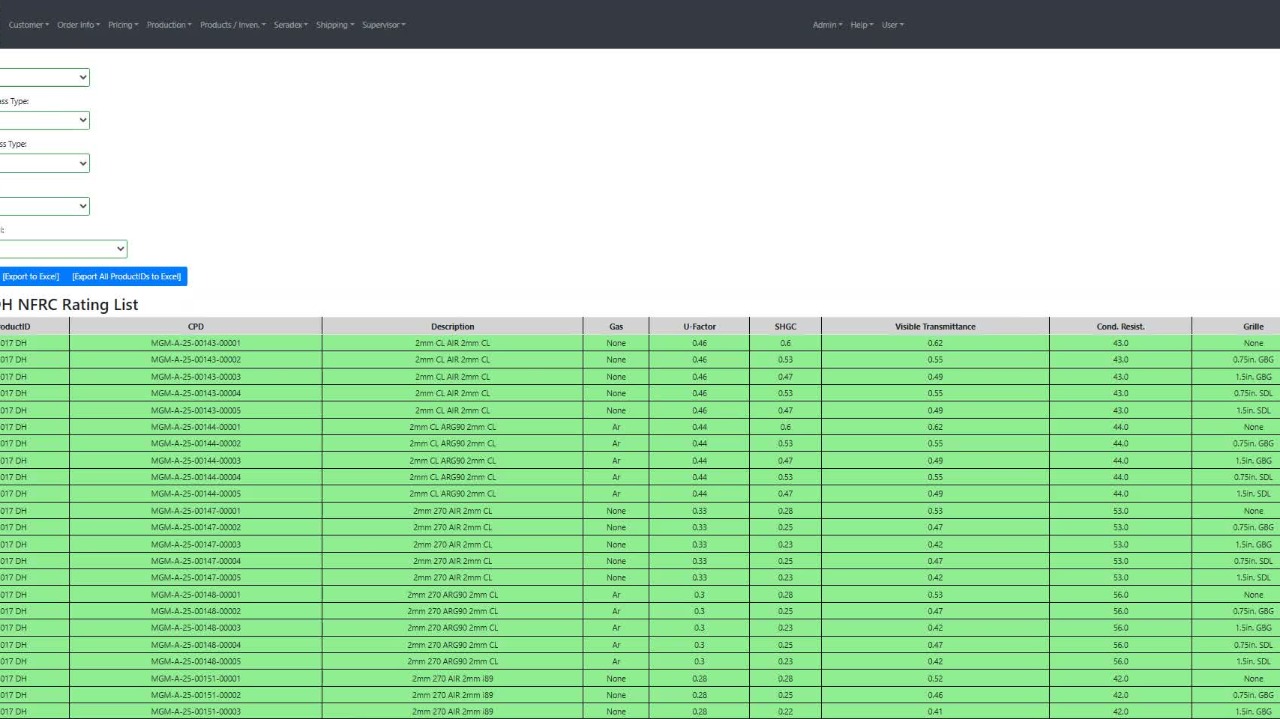Open the widest dropdown above the export buttons
The width and height of the screenshot is (1280, 719).
point(63,249)
